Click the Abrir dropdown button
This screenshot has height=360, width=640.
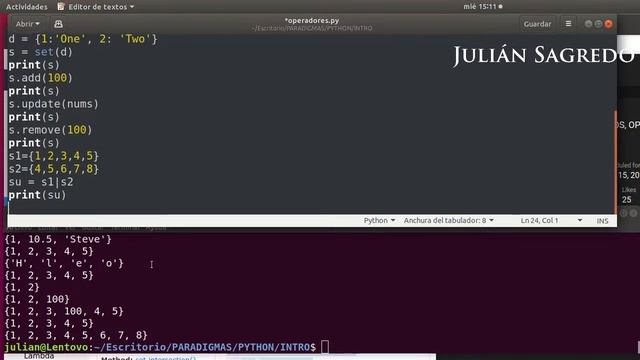[27, 24]
